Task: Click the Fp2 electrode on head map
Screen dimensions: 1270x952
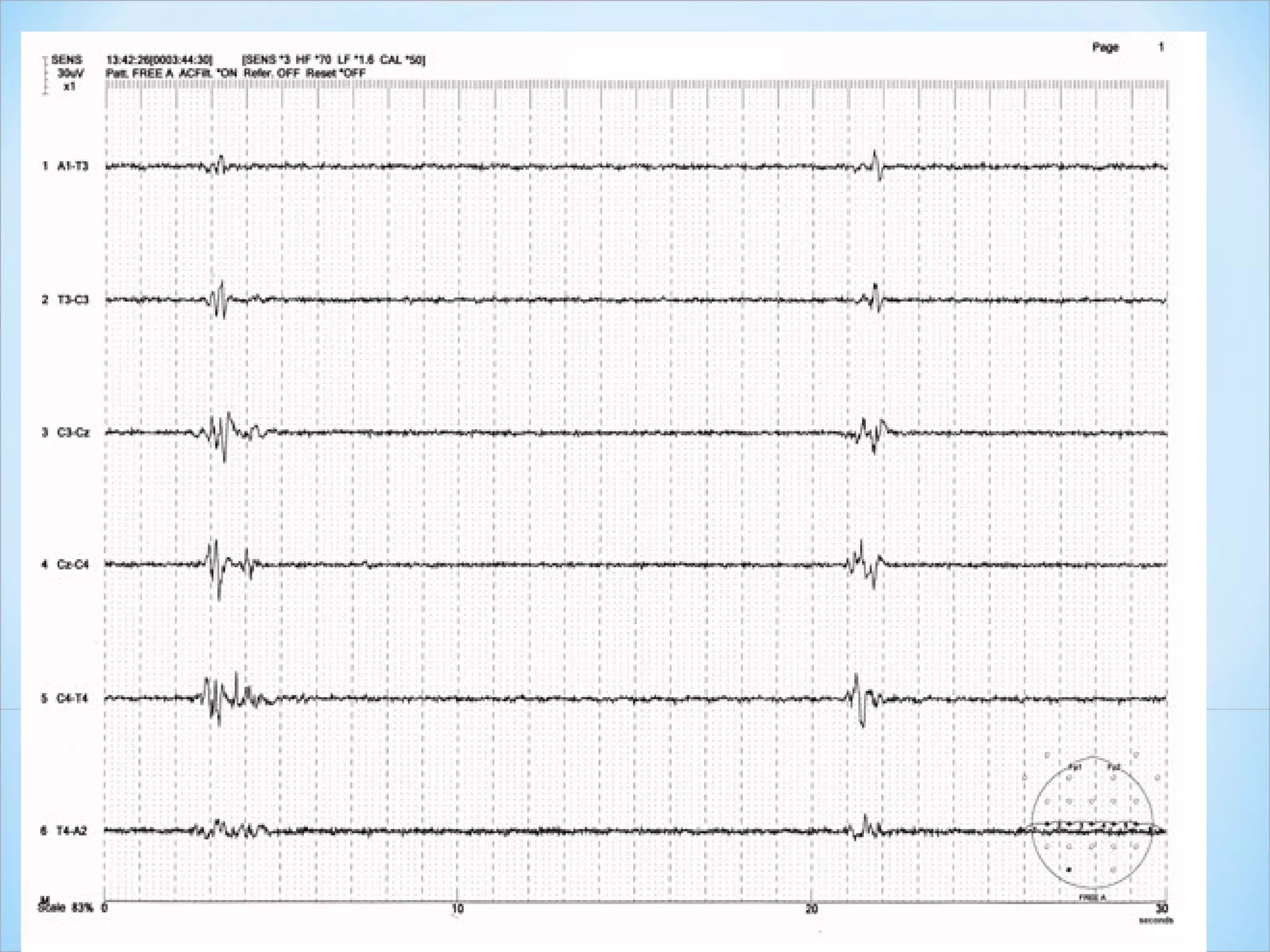Action: (x=1113, y=768)
